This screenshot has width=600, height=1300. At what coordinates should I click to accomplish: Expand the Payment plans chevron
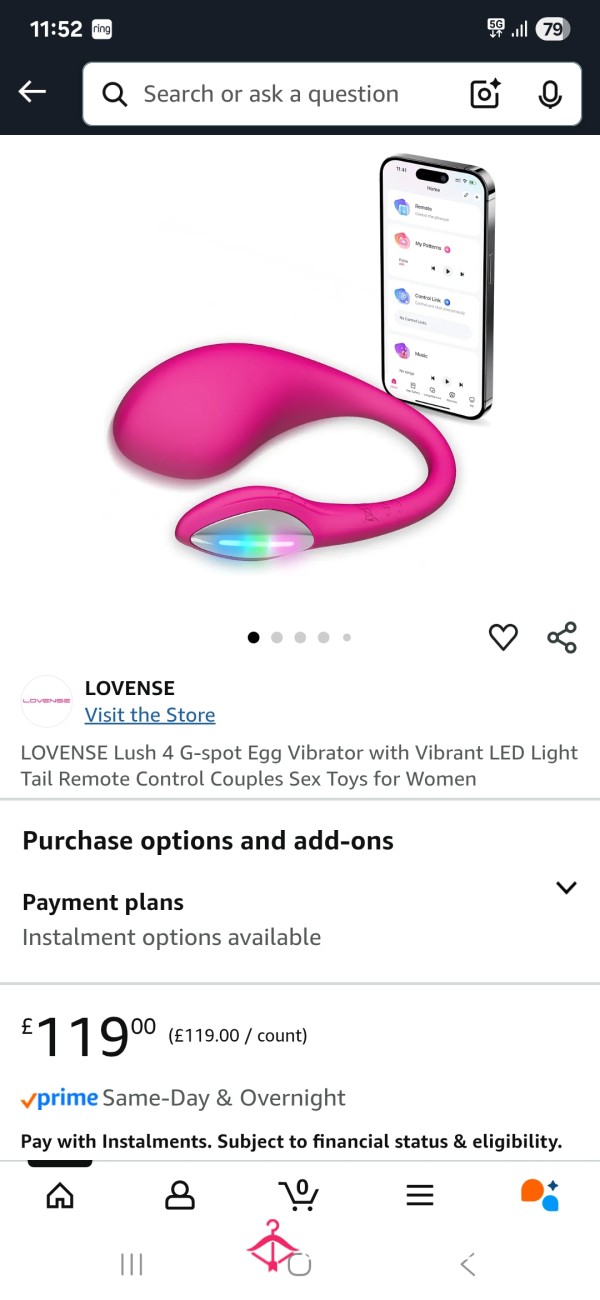coord(566,887)
